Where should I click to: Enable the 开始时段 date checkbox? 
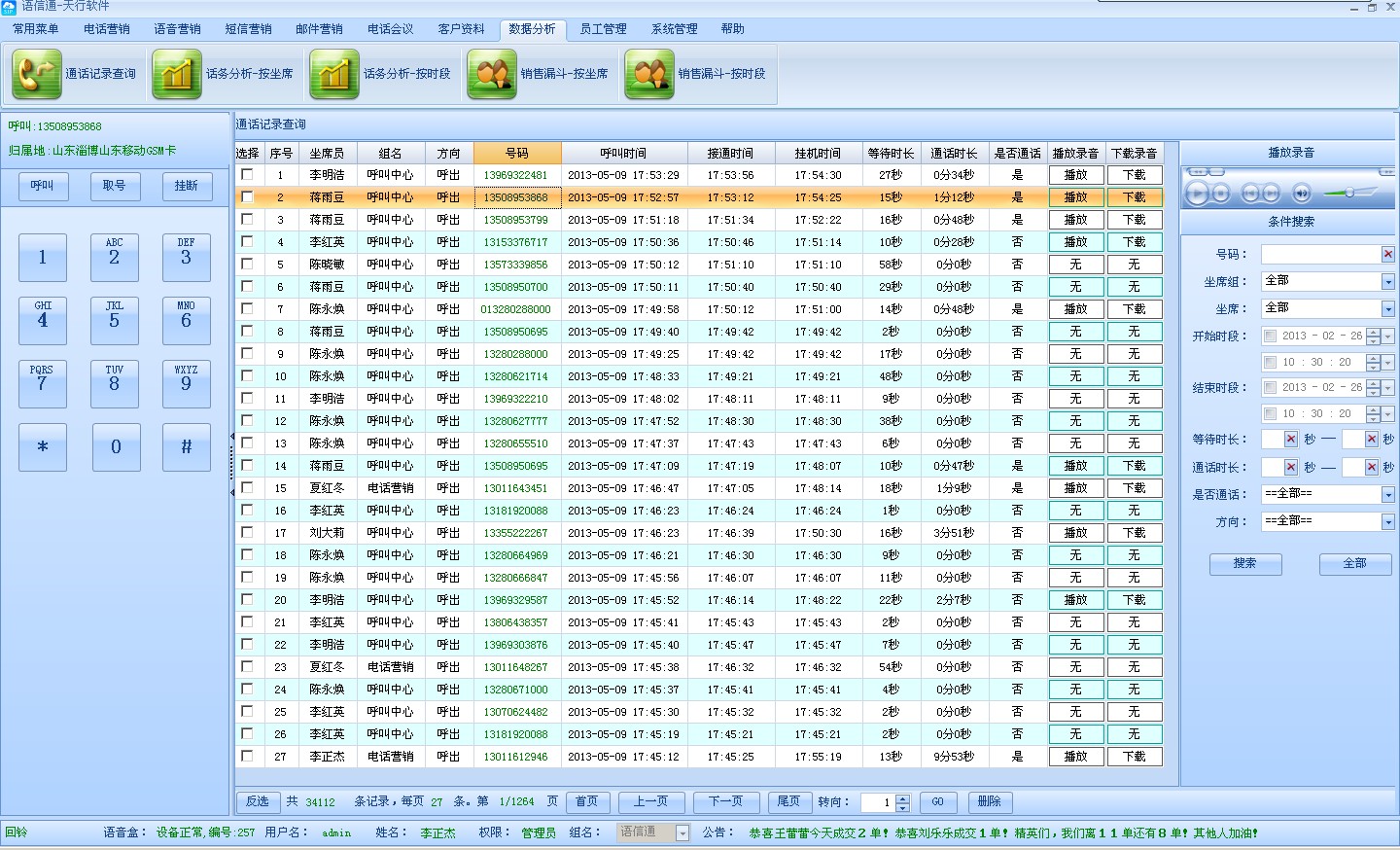pyautogui.click(x=1270, y=336)
